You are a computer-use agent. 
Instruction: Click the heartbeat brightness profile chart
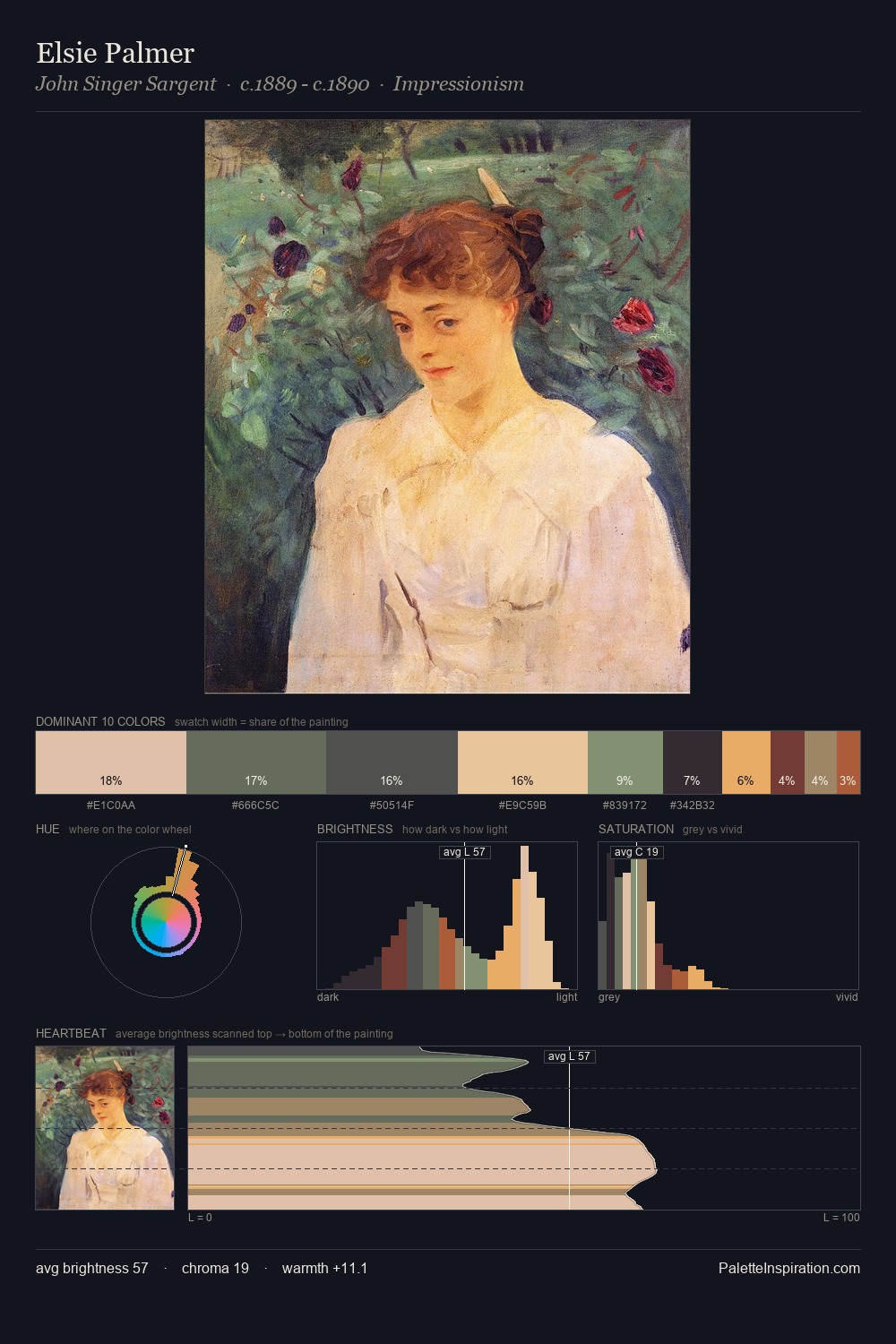(x=524, y=1128)
